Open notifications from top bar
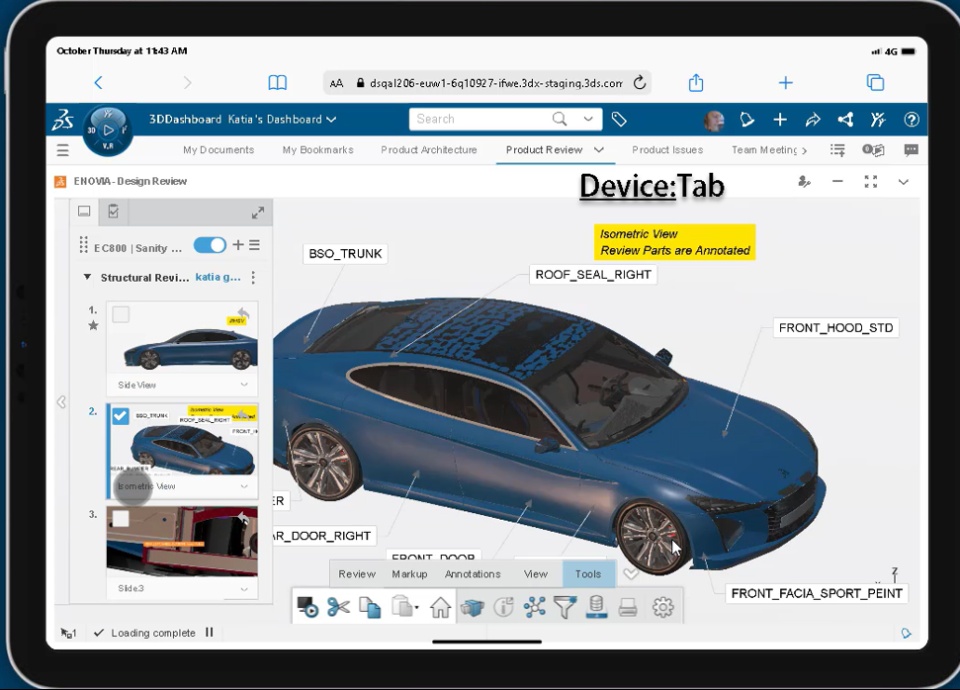Image resolution: width=960 pixels, height=690 pixels. (x=746, y=119)
